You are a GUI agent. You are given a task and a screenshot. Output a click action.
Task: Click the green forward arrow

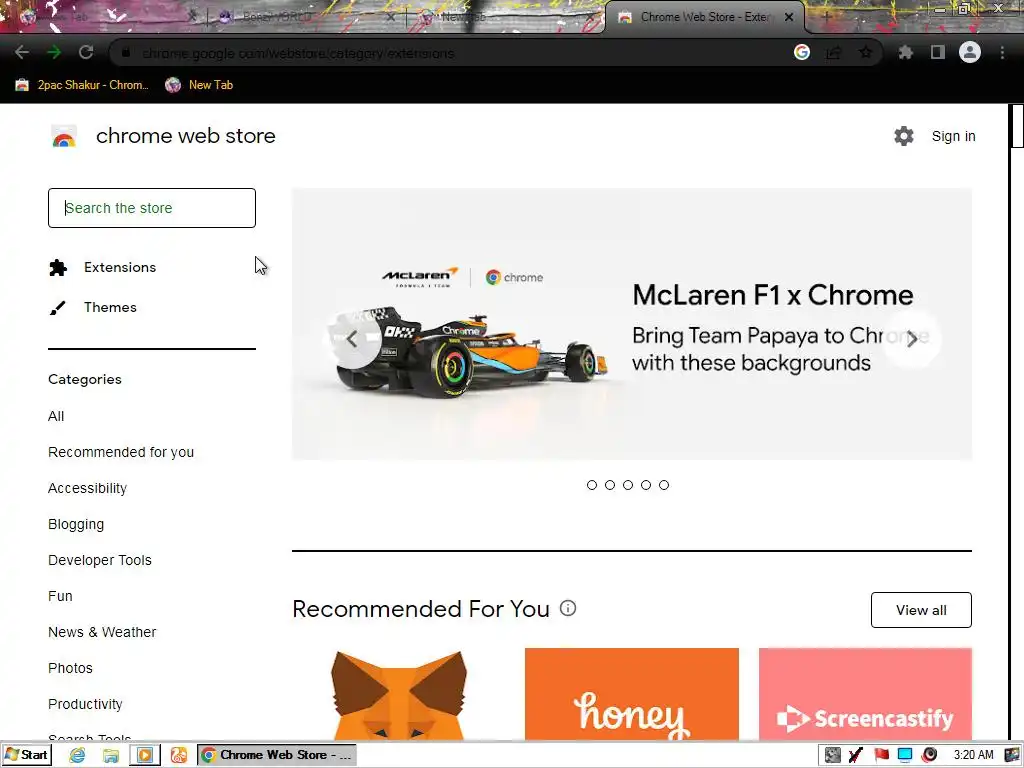[54, 52]
